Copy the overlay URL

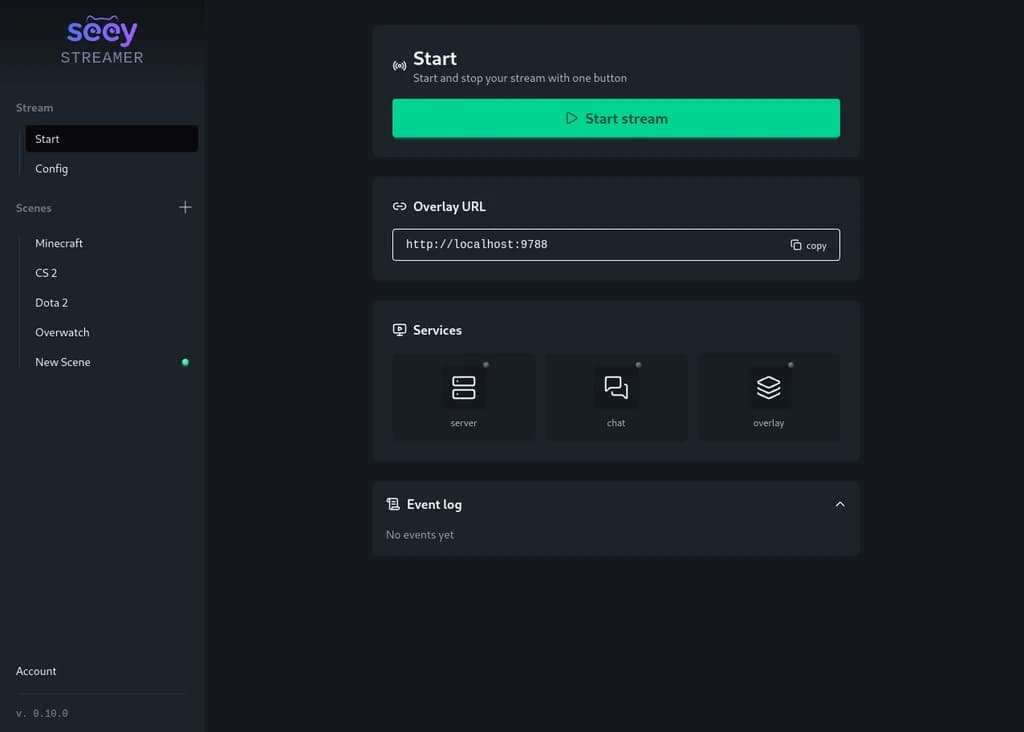pos(808,246)
